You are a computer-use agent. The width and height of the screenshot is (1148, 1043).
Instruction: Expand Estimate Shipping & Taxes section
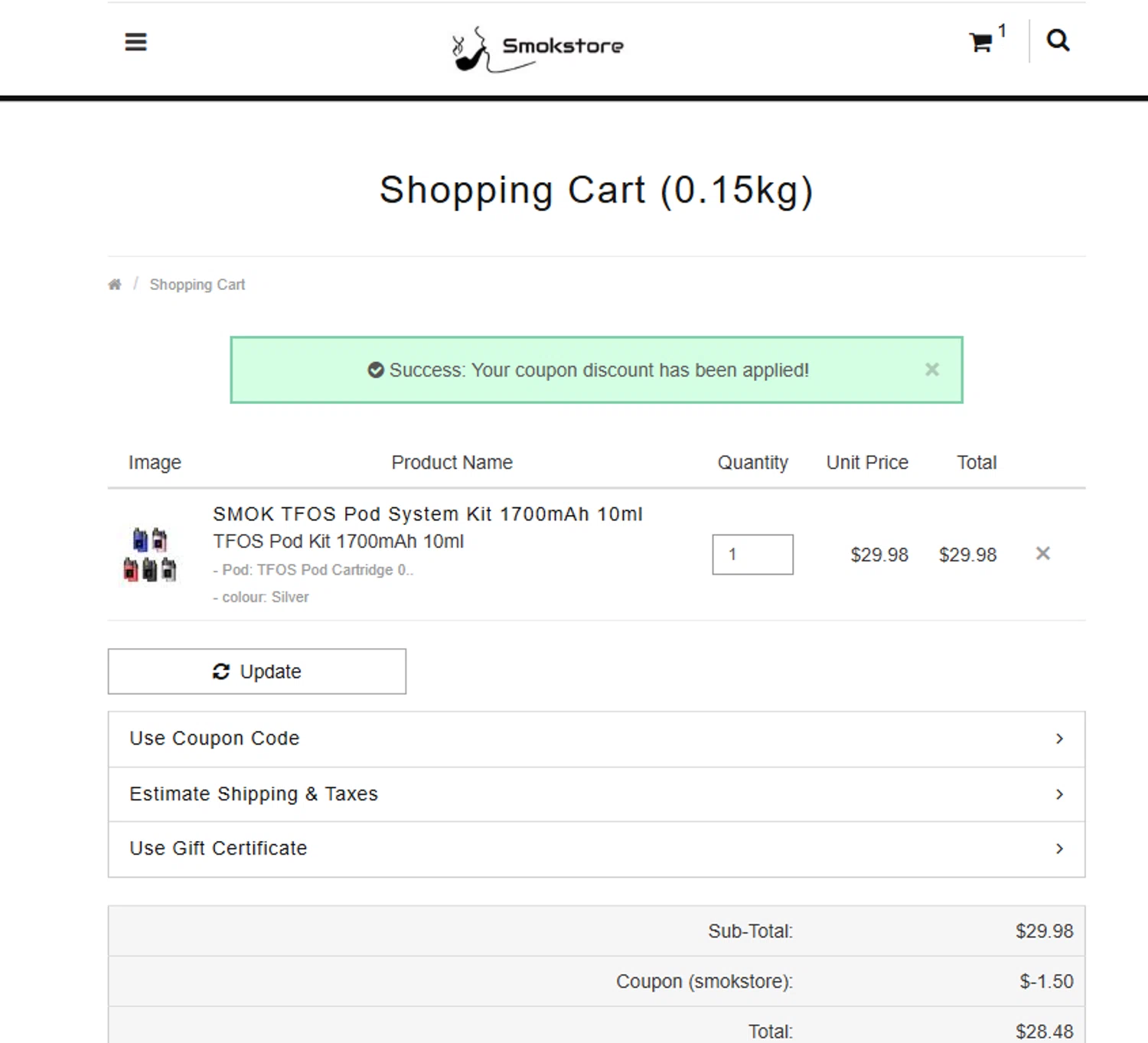[596, 794]
